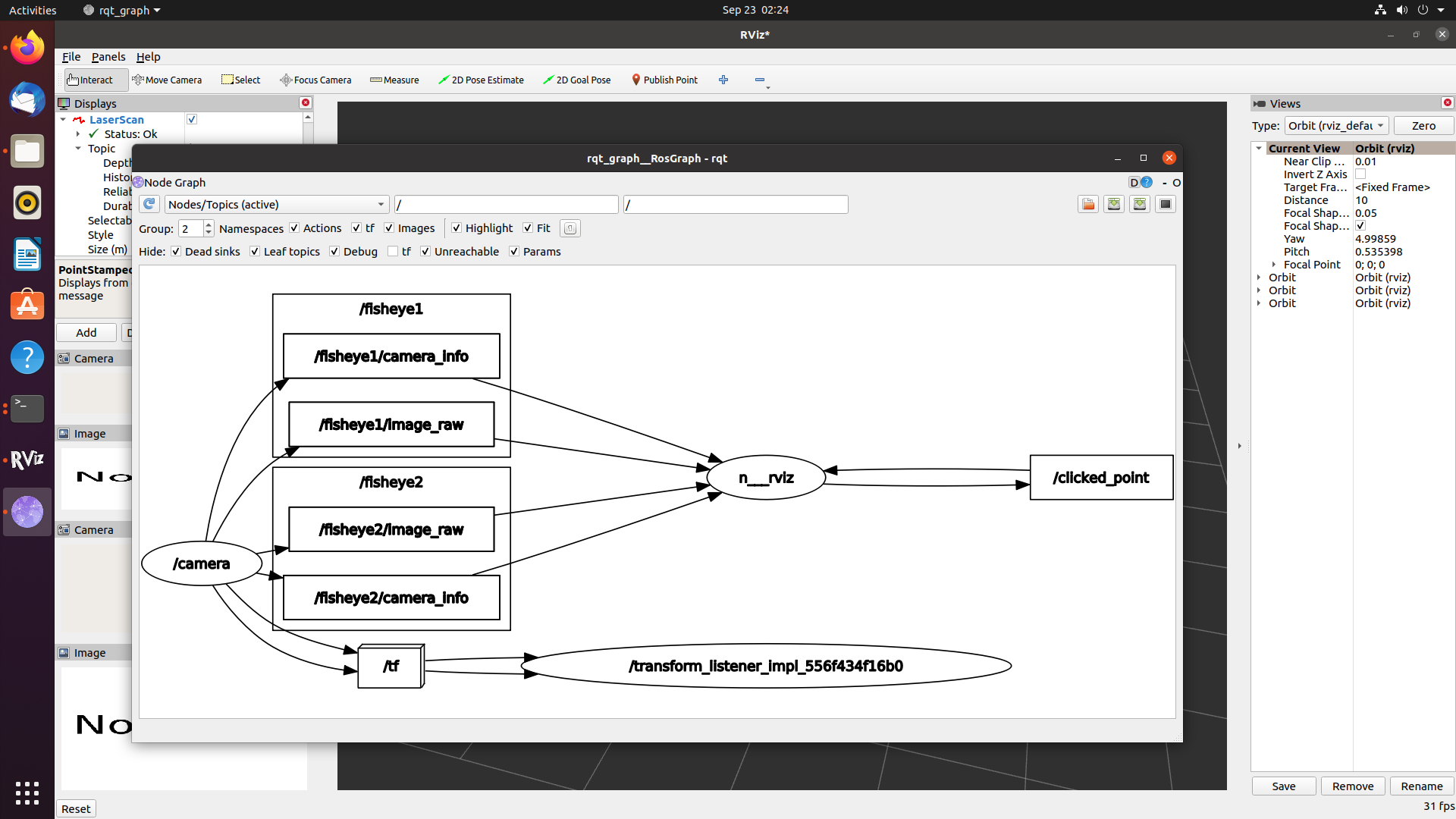Toggle the Dead sinks hide checkbox
Image resolution: width=1456 pixels, height=819 pixels.
coord(176,252)
